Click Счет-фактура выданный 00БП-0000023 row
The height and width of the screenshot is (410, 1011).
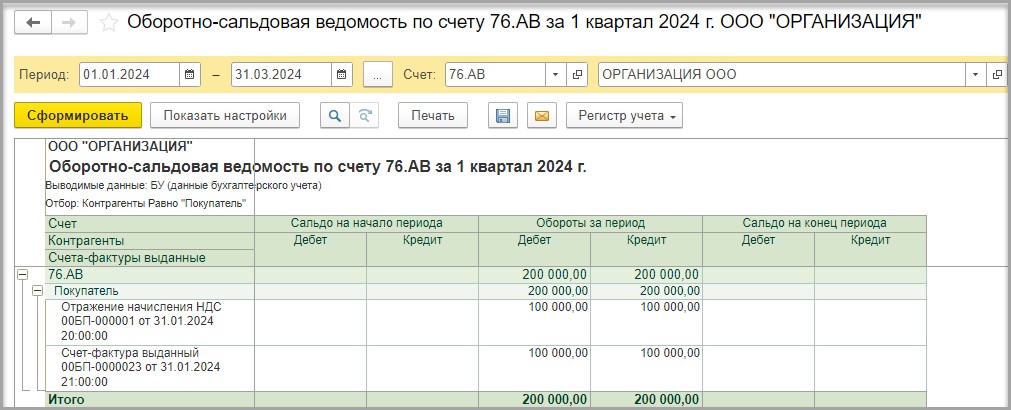point(150,367)
